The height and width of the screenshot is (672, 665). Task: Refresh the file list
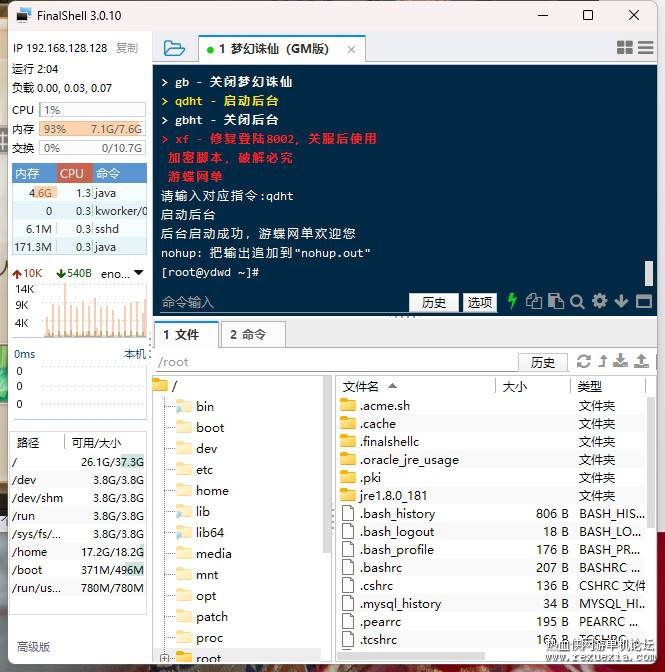[x=583, y=361]
